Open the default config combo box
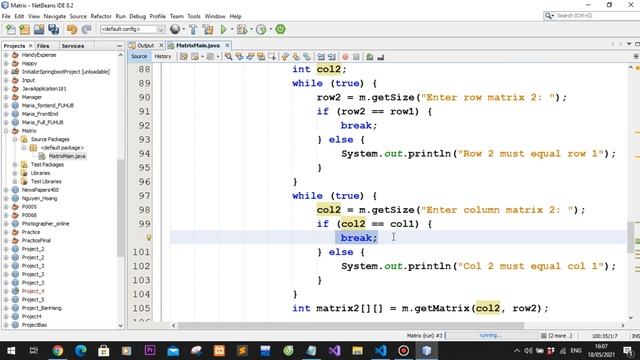Viewport: 640px width, 360px height. pos(132,29)
